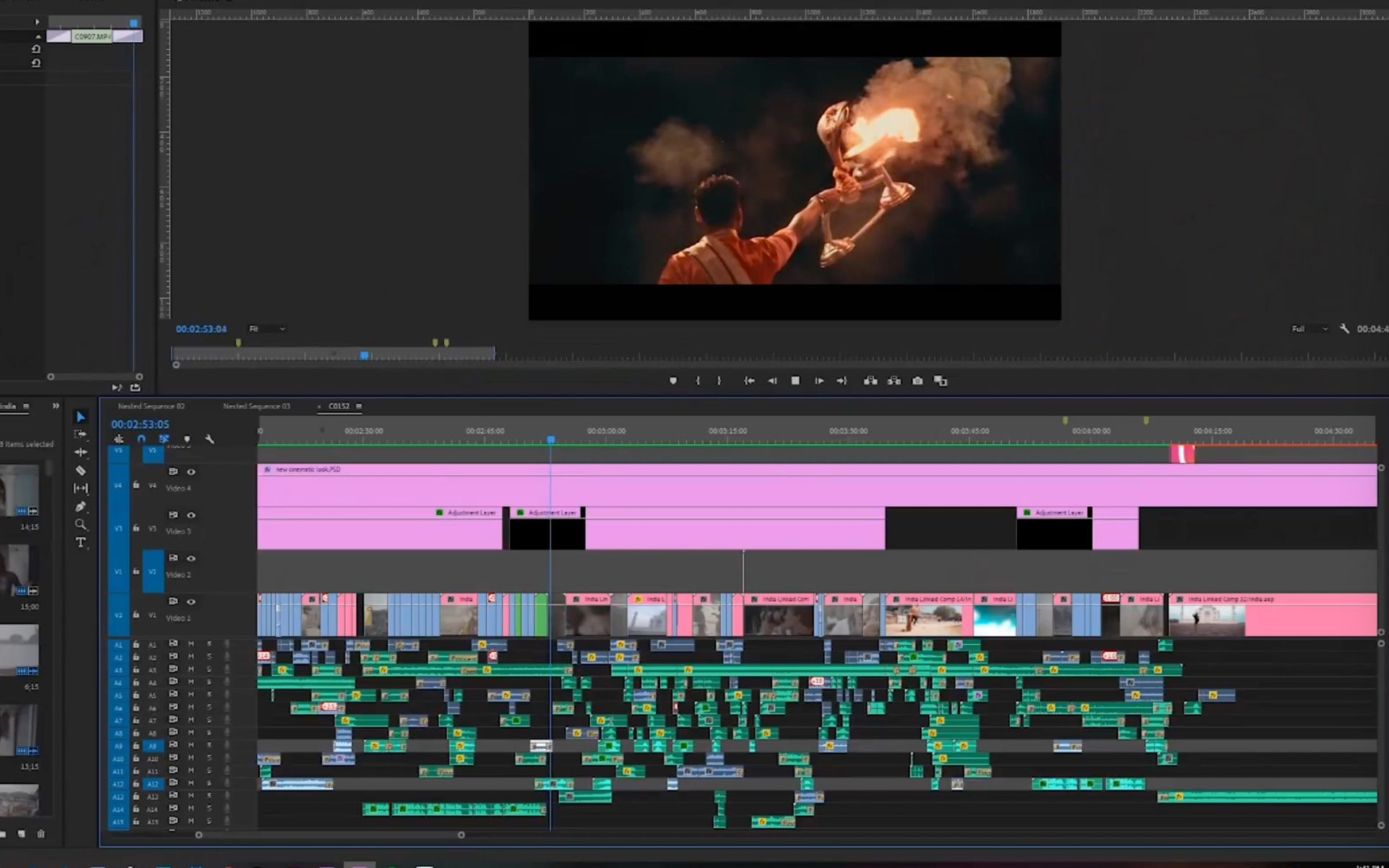The image size is (1389, 868).
Task: Toggle lock on Video 3 track
Action: (x=136, y=528)
